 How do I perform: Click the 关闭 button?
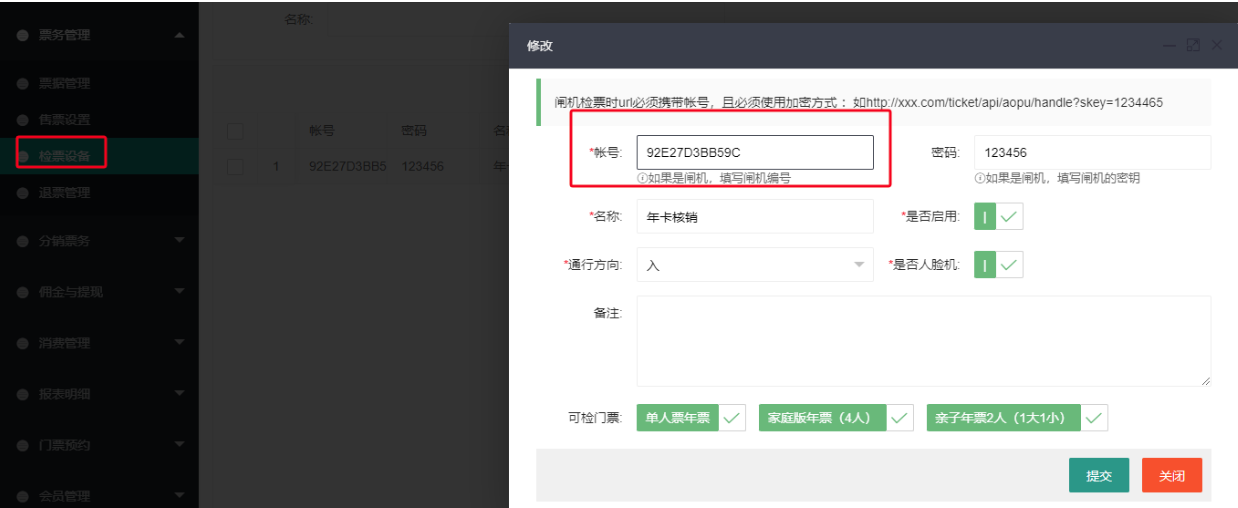(1172, 476)
